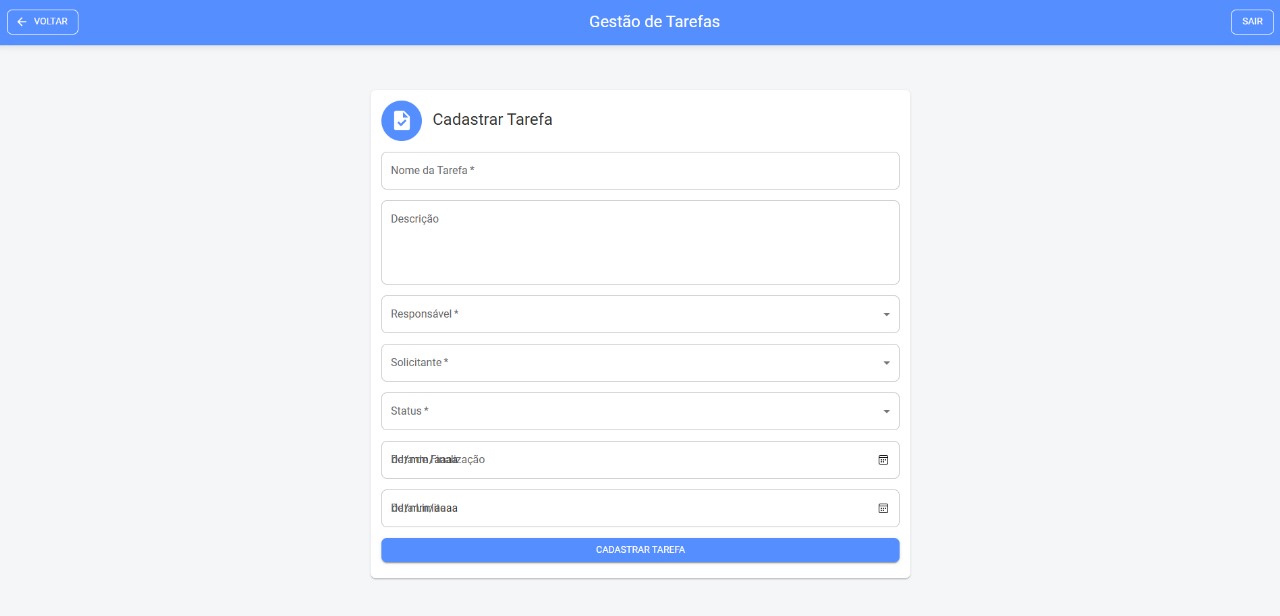Expand the Status dropdown arrow
1280x616 pixels.
click(x=886, y=411)
